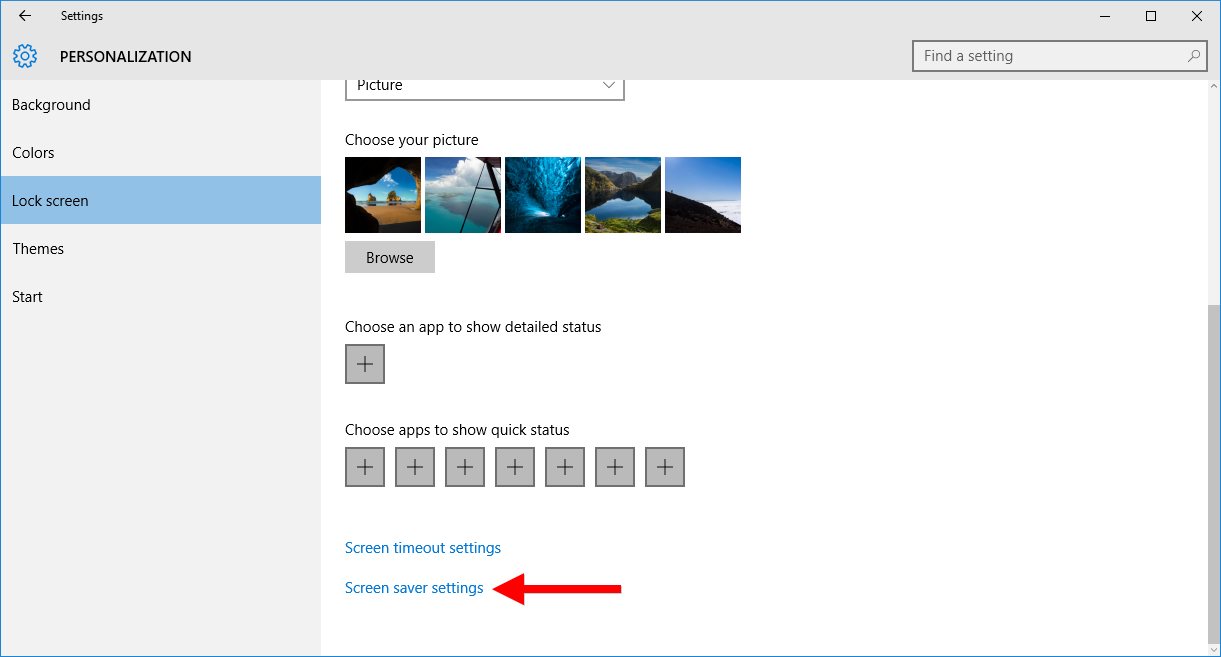The width and height of the screenshot is (1221, 657).
Task: Select the blue ice cave thumbnail
Action: point(542,194)
